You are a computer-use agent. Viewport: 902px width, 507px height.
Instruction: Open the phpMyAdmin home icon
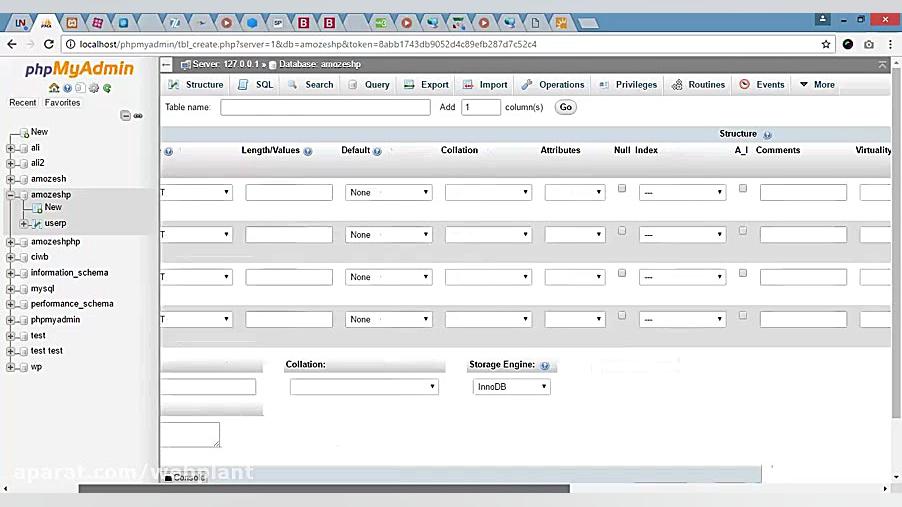point(54,88)
